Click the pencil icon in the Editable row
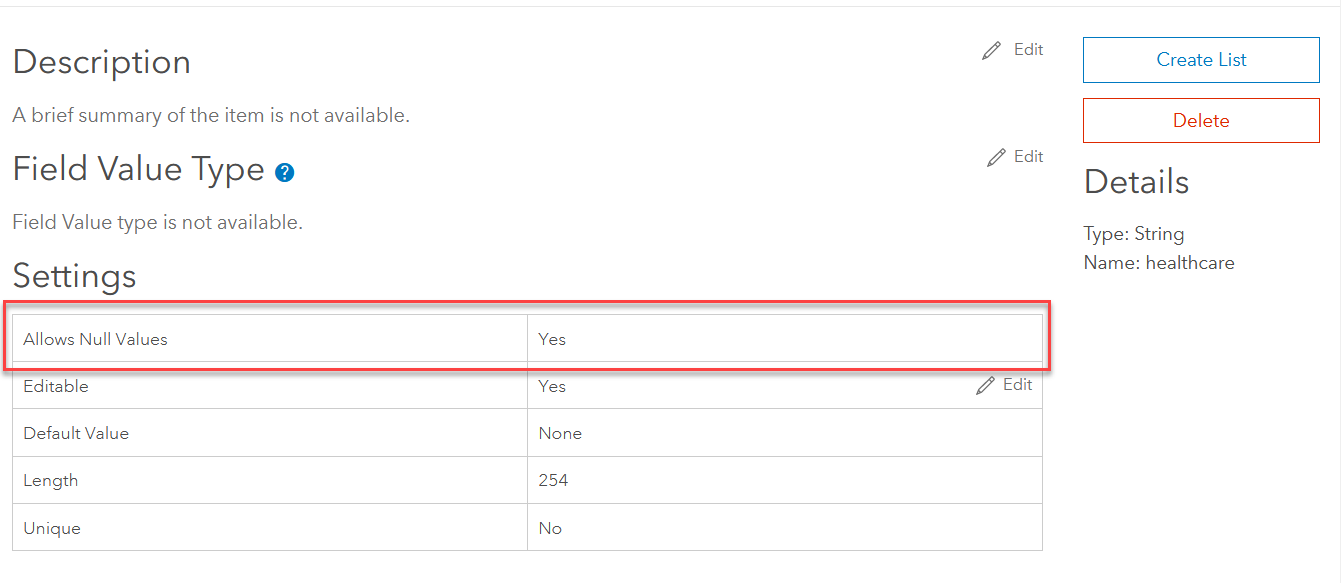 986,385
